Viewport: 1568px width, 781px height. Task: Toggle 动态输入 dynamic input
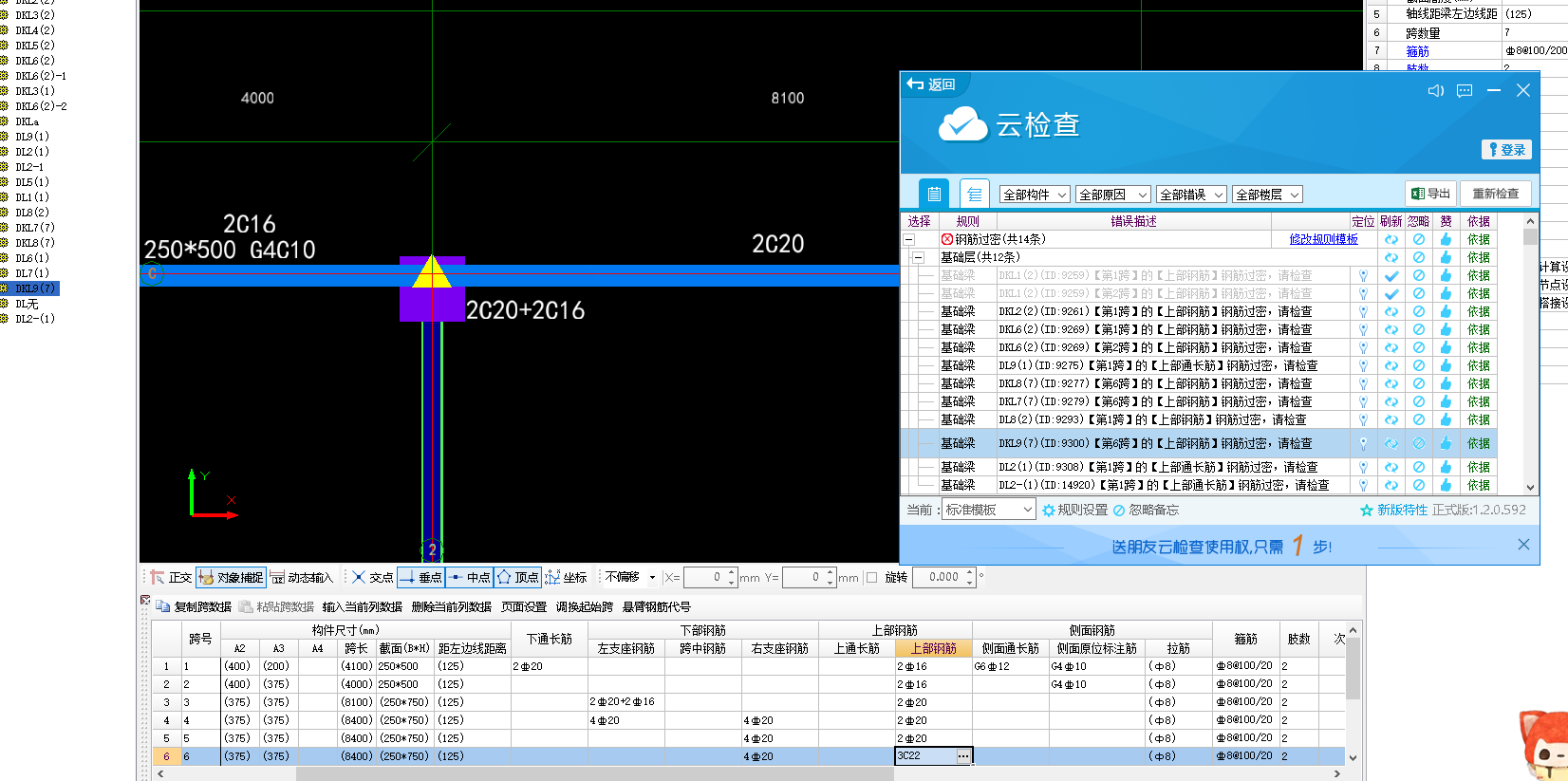302,577
